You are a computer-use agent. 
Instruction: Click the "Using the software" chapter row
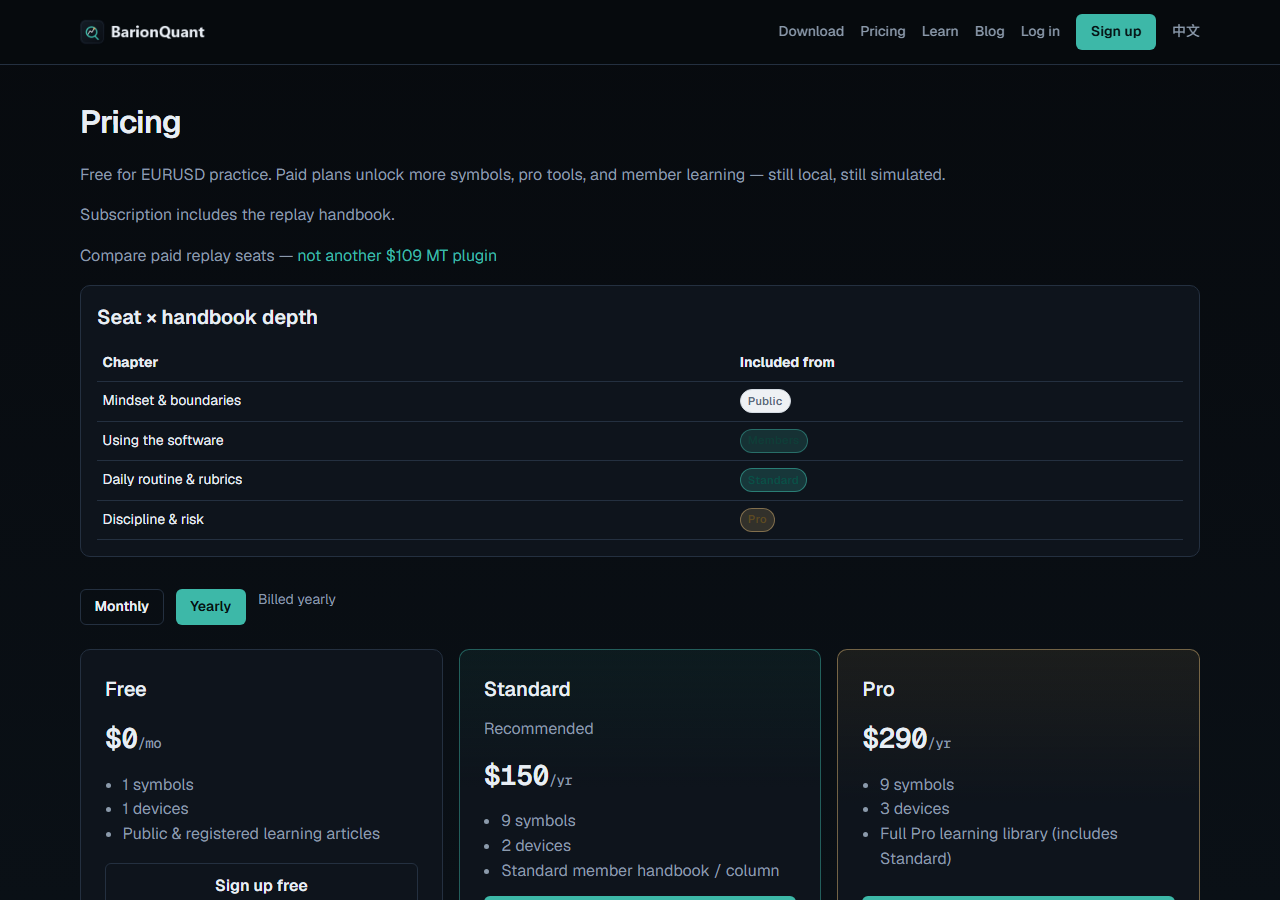tap(640, 441)
